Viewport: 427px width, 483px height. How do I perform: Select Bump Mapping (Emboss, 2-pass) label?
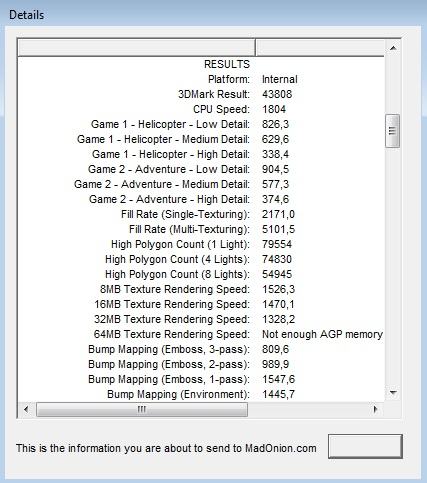point(169,364)
